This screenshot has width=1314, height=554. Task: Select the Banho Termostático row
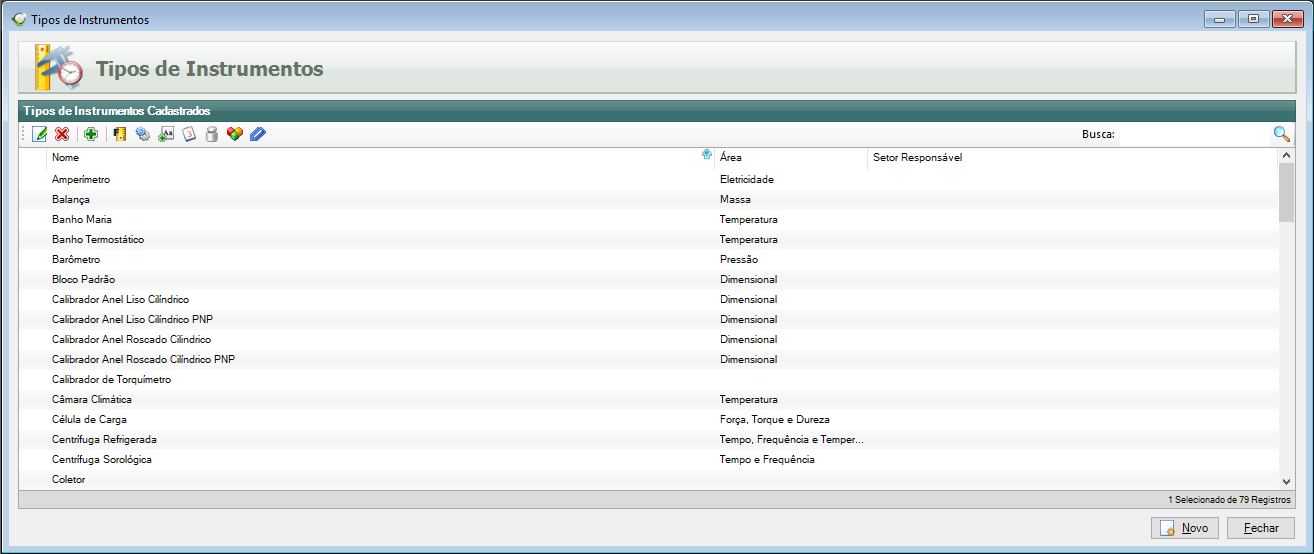click(648, 240)
